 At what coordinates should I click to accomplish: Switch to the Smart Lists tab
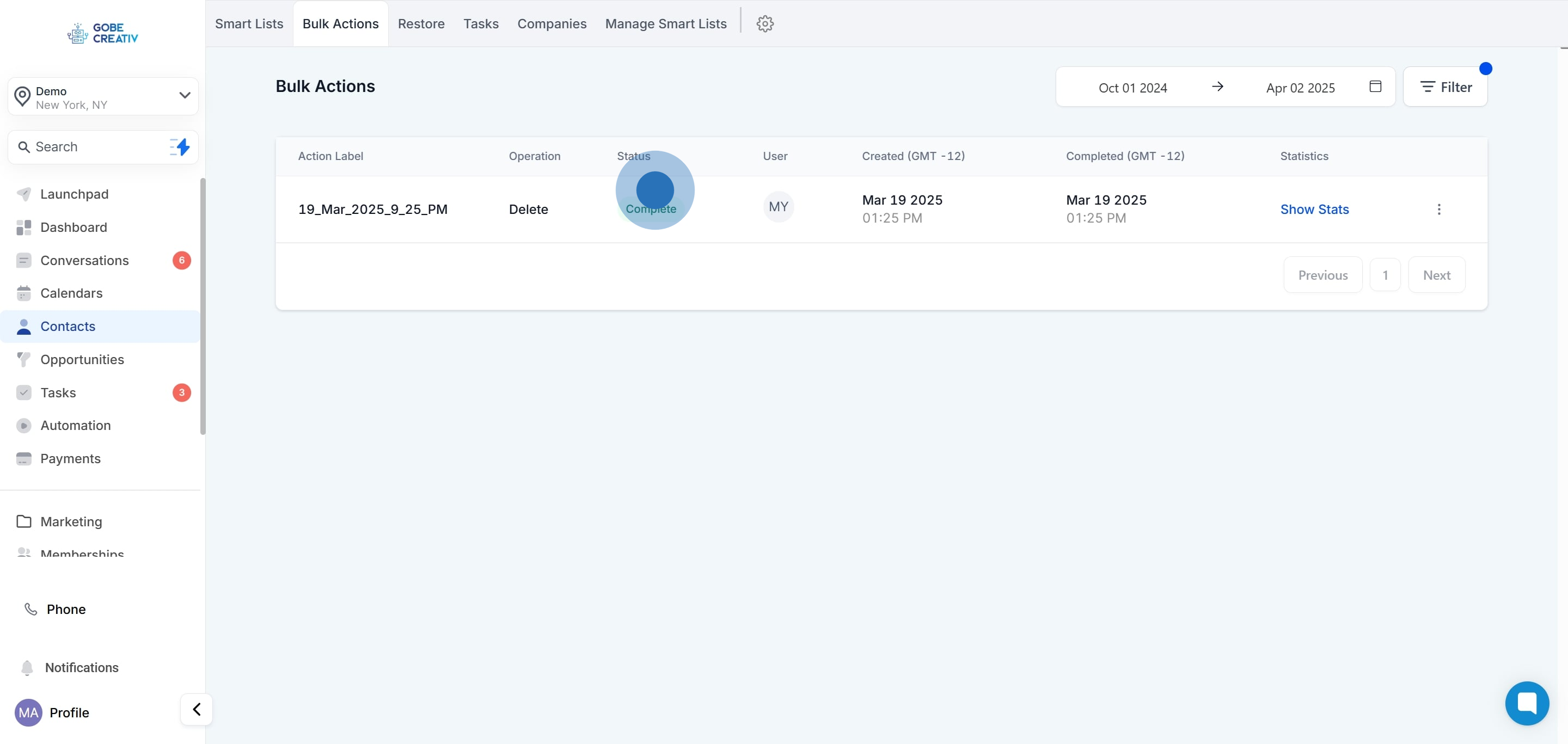click(x=249, y=24)
